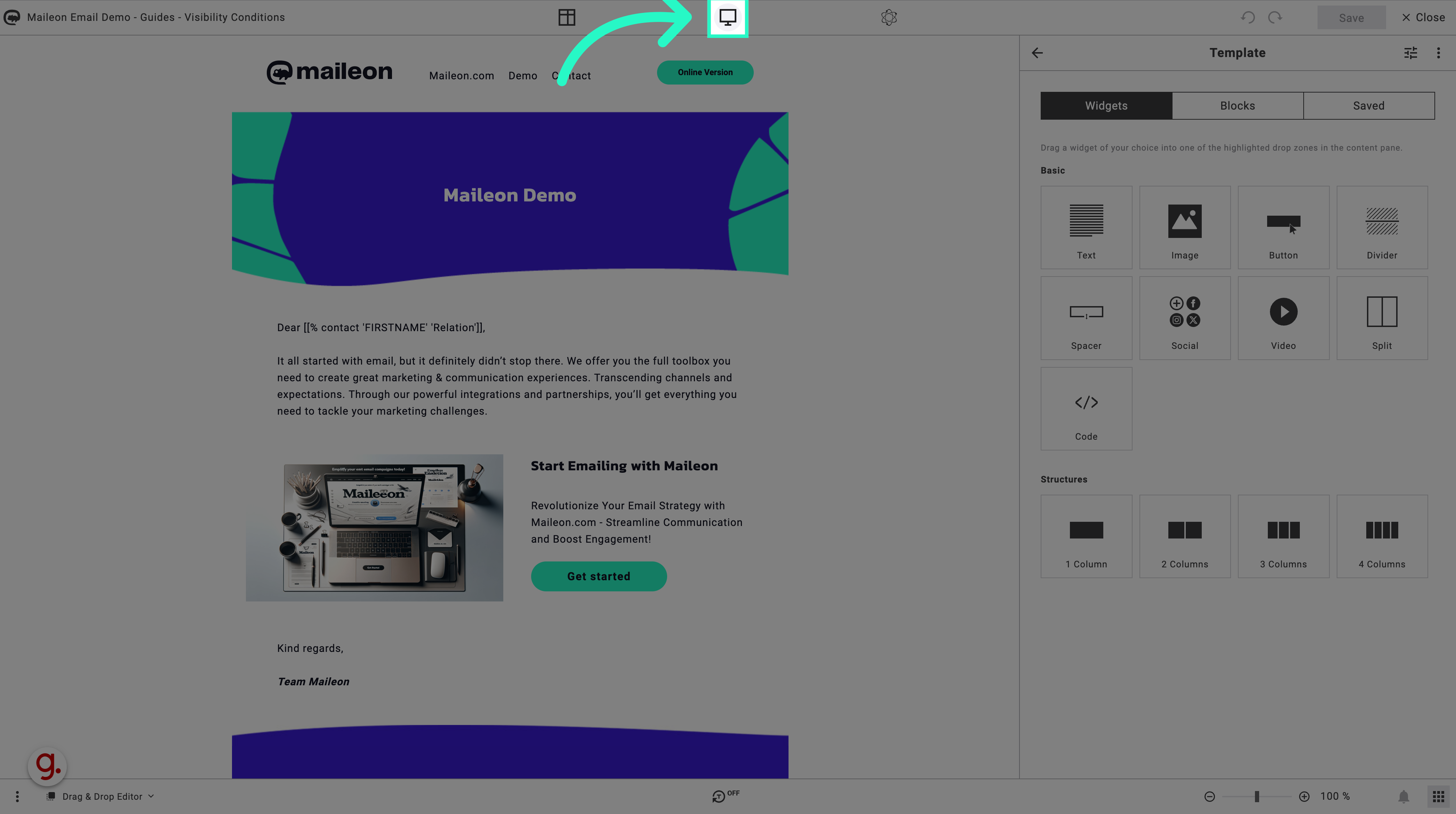This screenshot has height=814, width=1456.
Task: Expand the back arrow template panel
Action: [1037, 52]
